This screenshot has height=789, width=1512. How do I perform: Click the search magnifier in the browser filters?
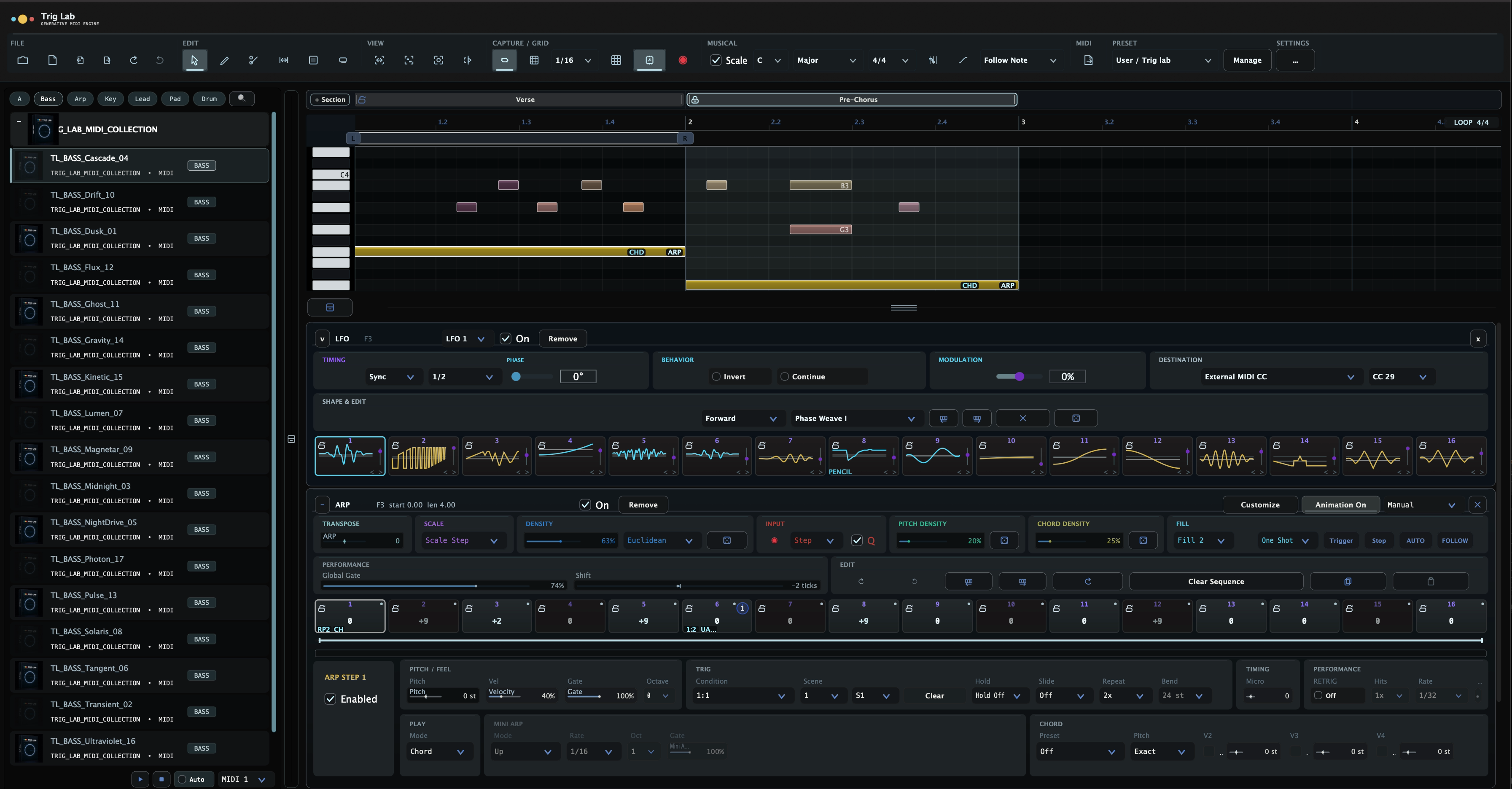[x=241, y=99]
